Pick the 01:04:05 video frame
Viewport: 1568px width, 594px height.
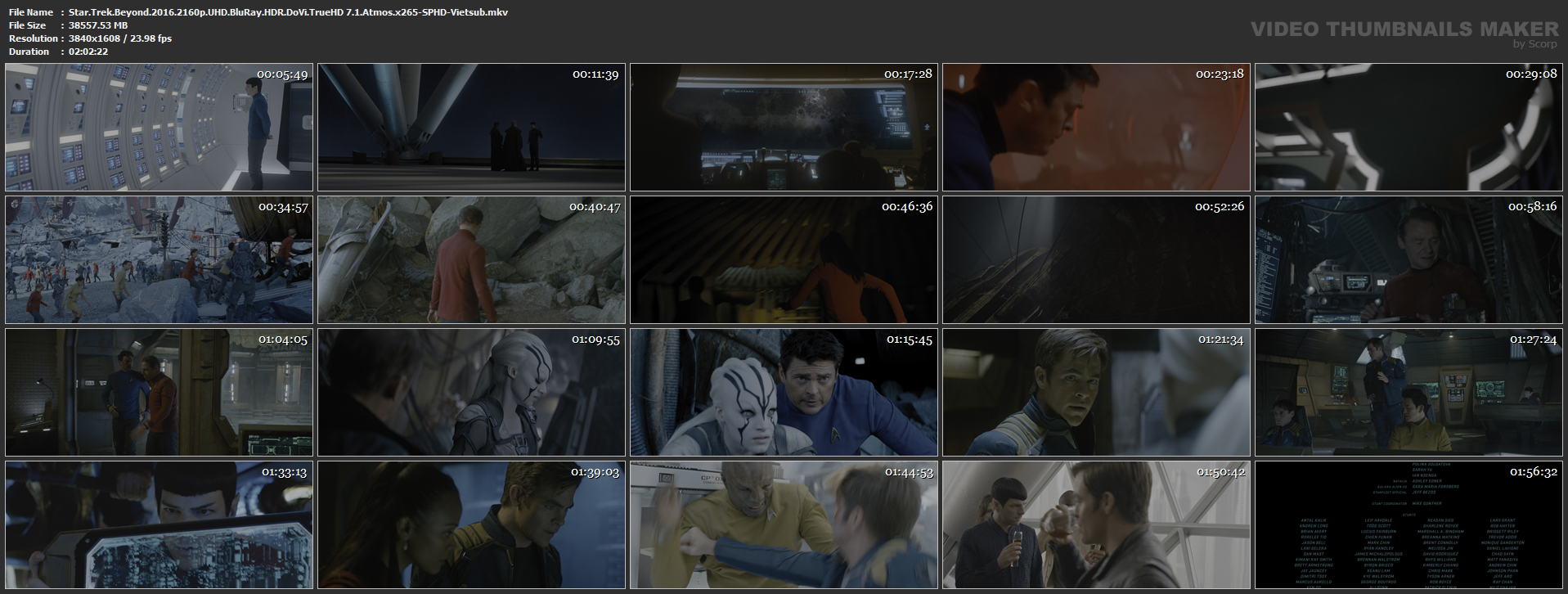[159, 393]
